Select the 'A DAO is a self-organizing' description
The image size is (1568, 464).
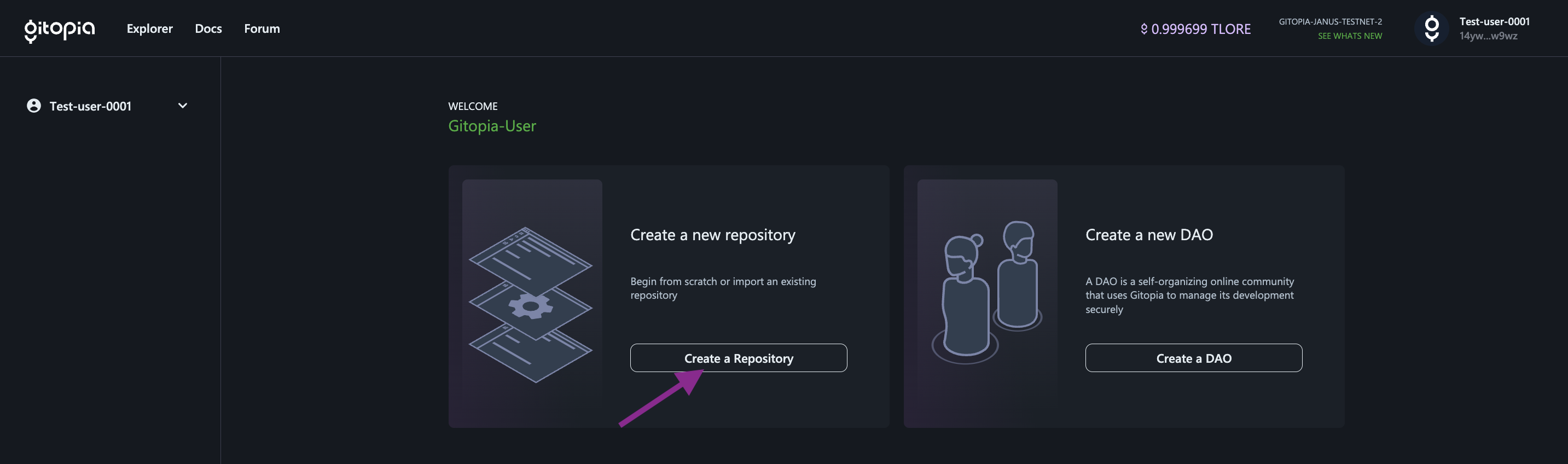pos(1189,295)
